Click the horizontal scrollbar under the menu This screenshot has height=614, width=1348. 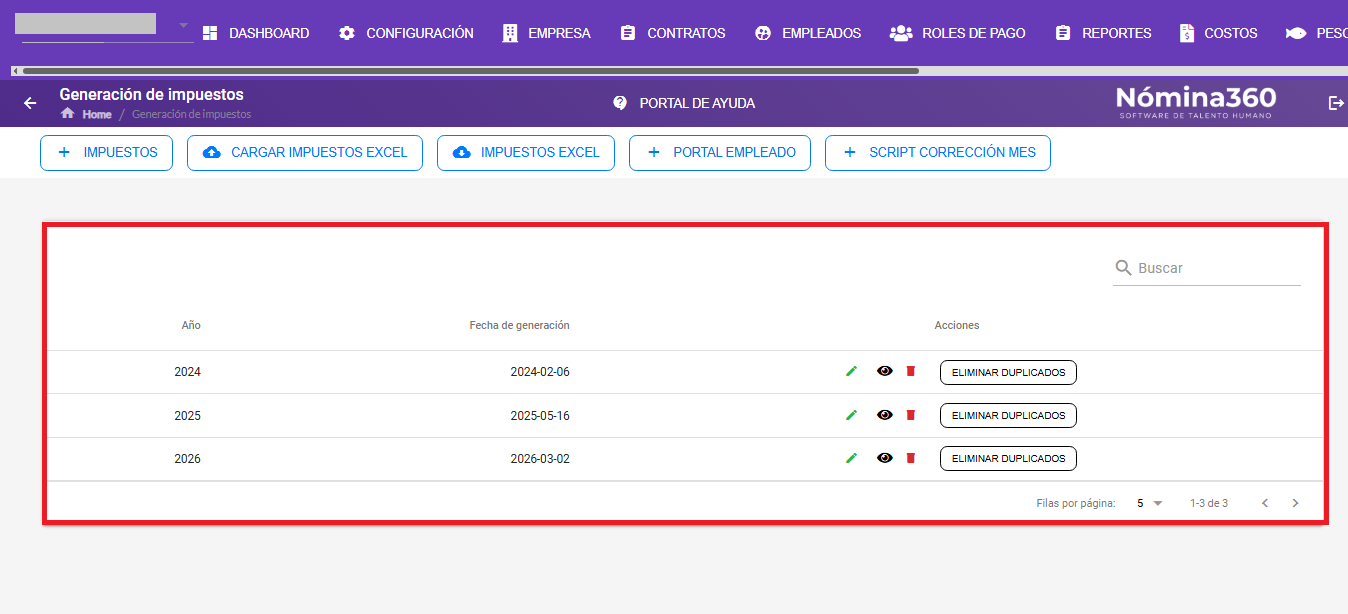pyautogui.click(x=470, y=71)
